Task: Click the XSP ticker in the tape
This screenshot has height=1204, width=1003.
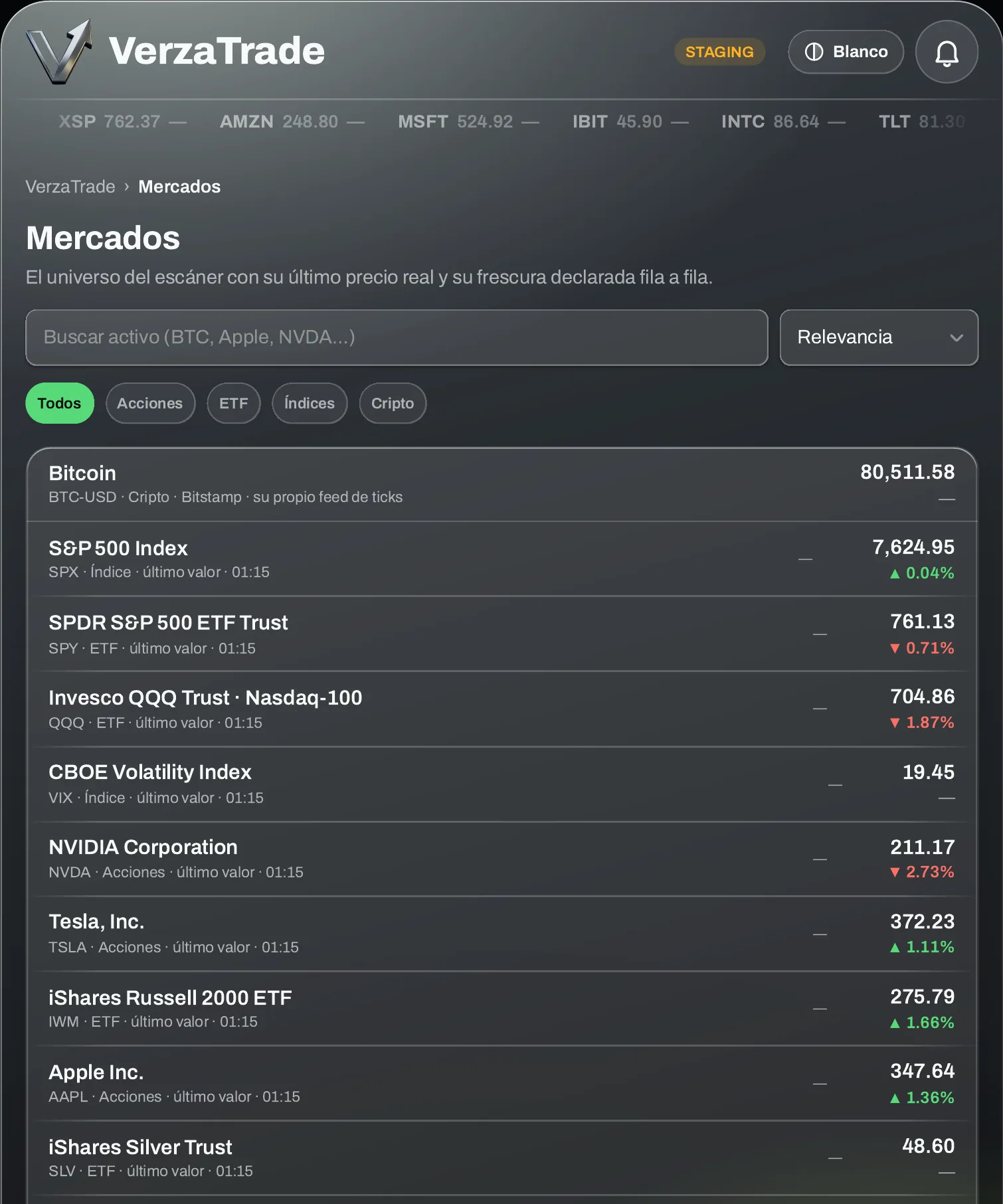Action: [x=122, y=122]
